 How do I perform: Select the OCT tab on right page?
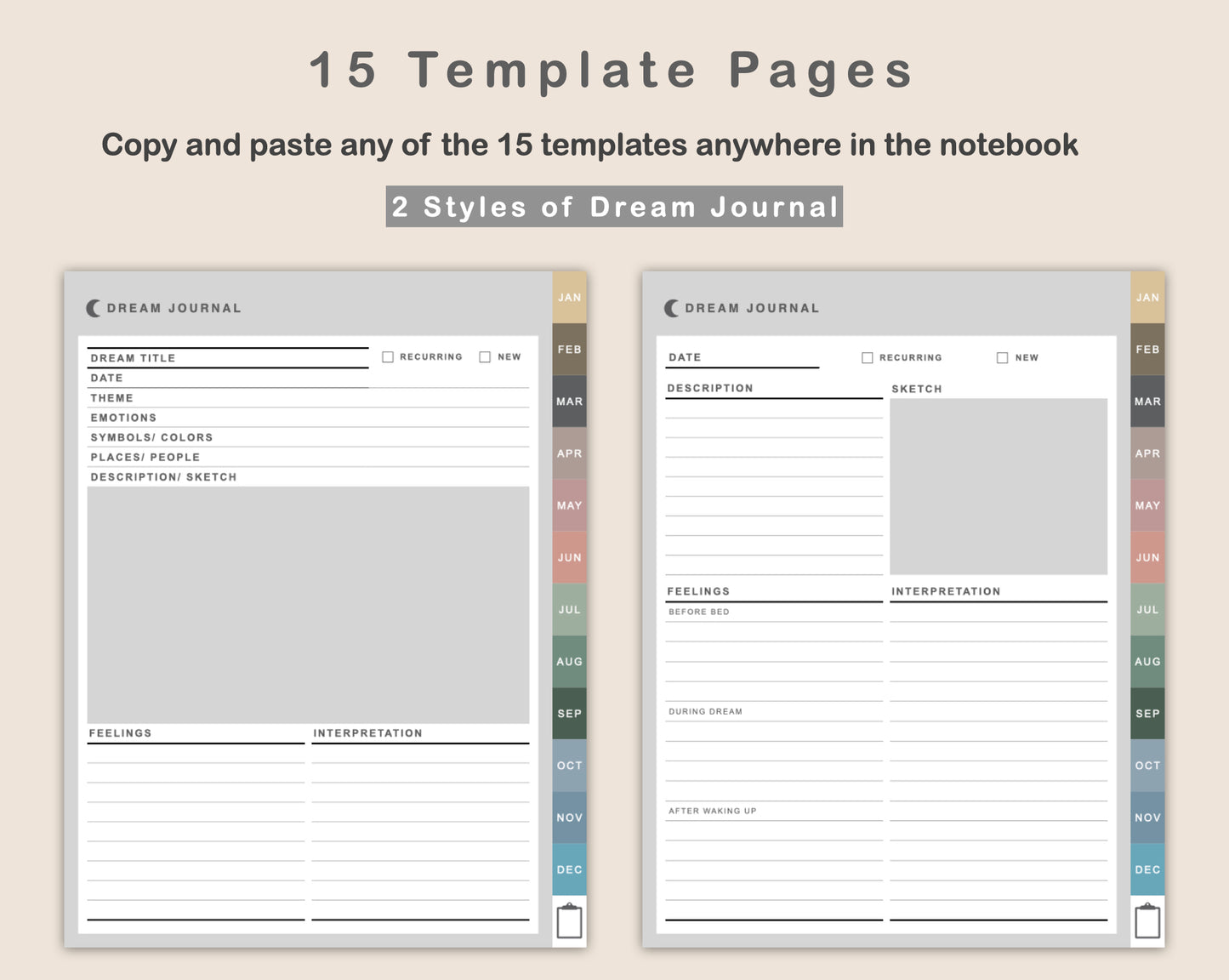click(1147, 766)
